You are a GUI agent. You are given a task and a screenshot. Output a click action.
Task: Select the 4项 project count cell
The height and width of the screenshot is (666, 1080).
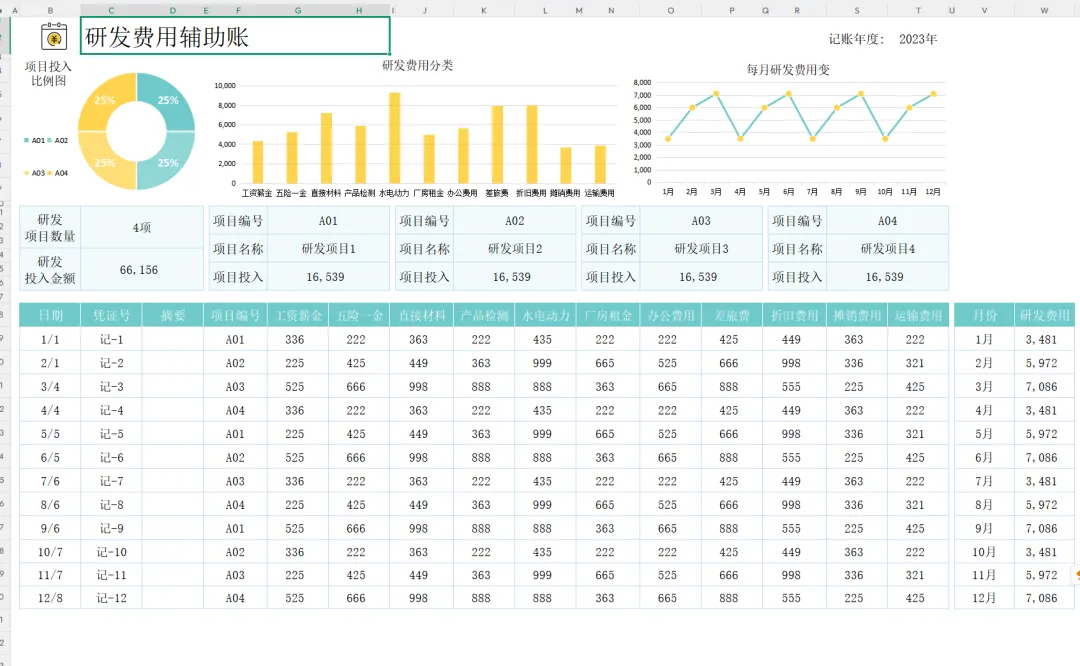(142, 227)
